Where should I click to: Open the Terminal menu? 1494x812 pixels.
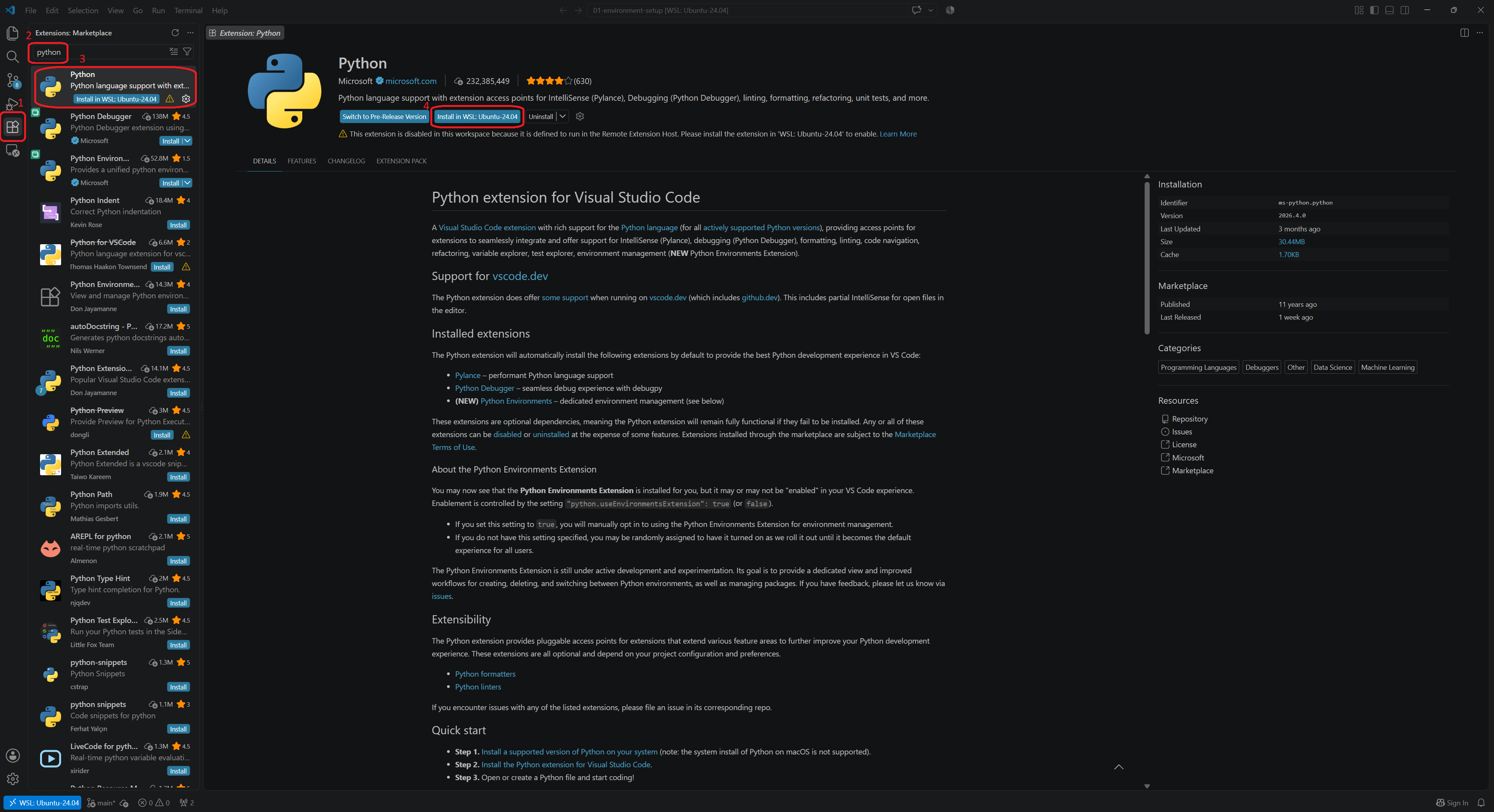point(188,10)
